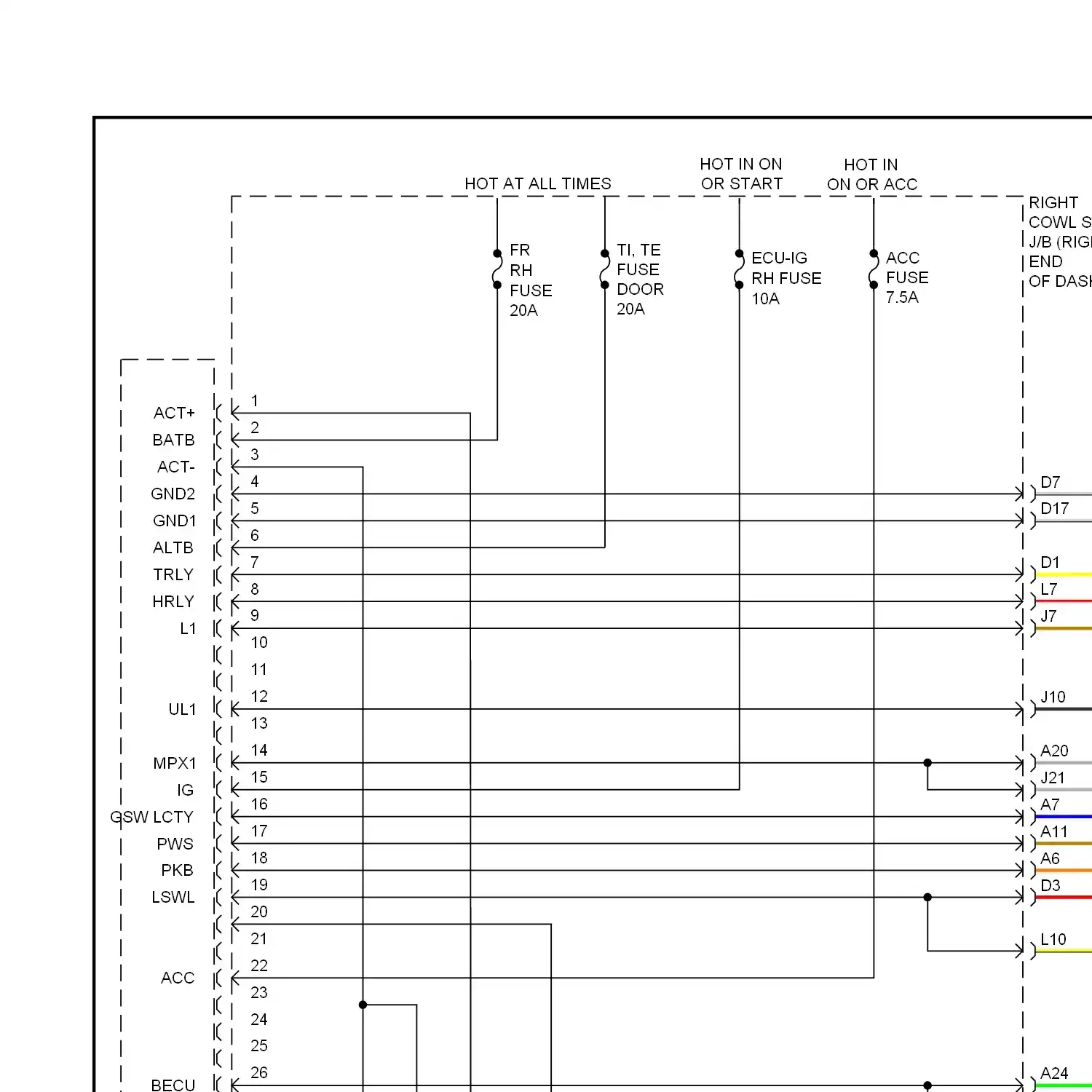The height and width of the screenshot is (1092, 1092).
Task: Click the L1 terminal label
Action: point(188,628)
